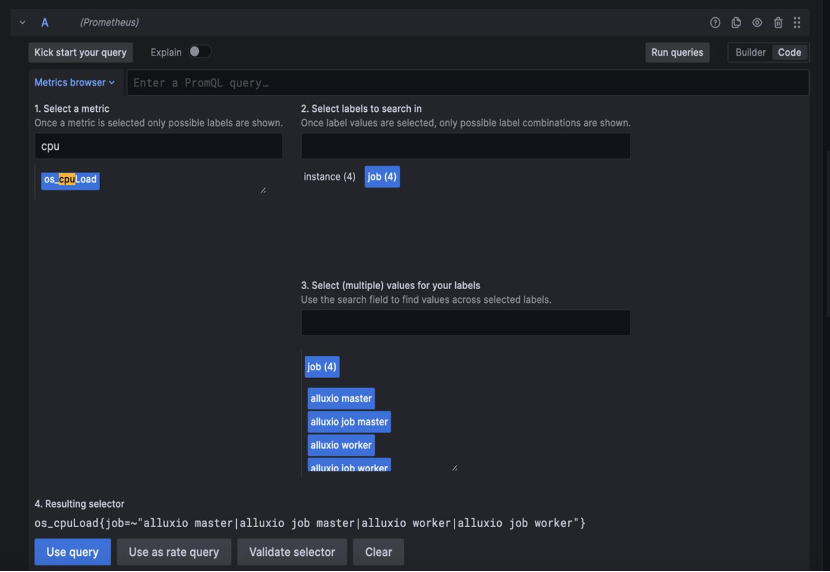Screen dimensions: 830x572
Task: Toggle the alluxio worker value
Action: click(x=341, y=445)
